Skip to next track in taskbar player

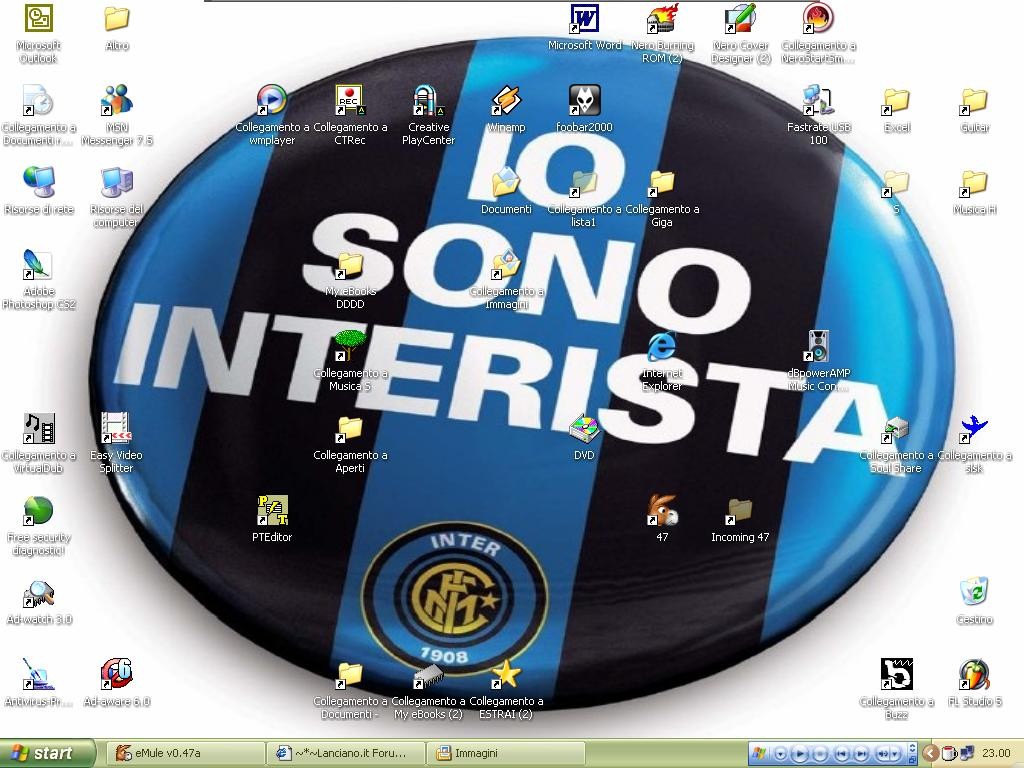(x=862, y=754)
